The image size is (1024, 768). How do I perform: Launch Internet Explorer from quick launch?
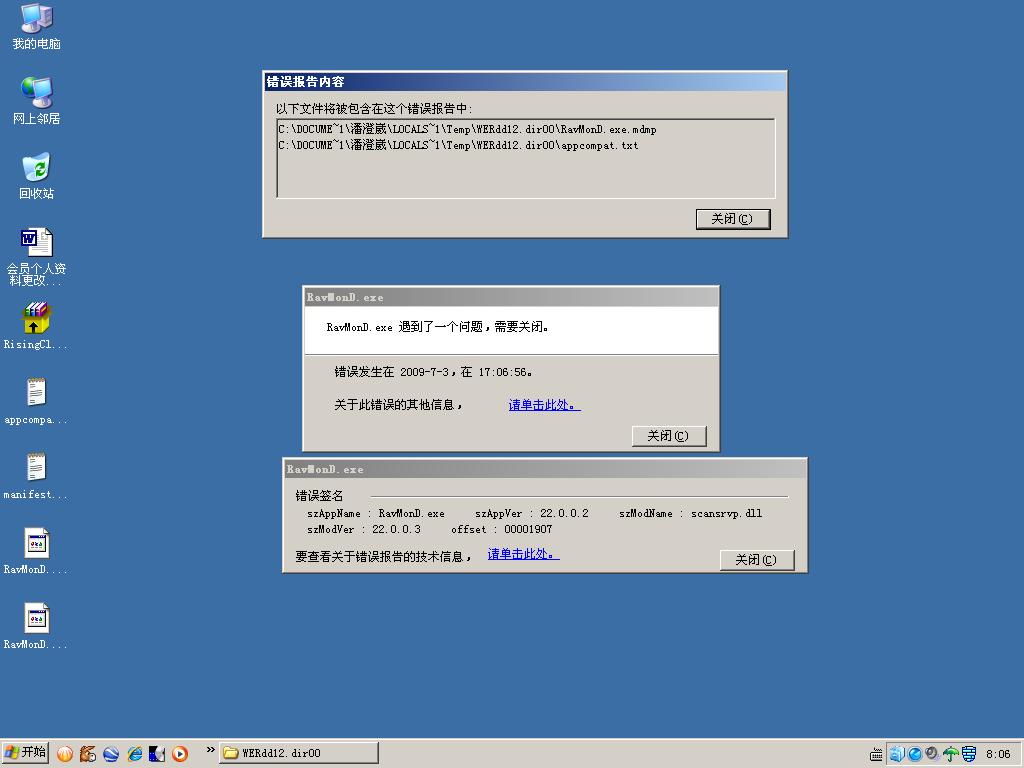[x=134, y=754]
